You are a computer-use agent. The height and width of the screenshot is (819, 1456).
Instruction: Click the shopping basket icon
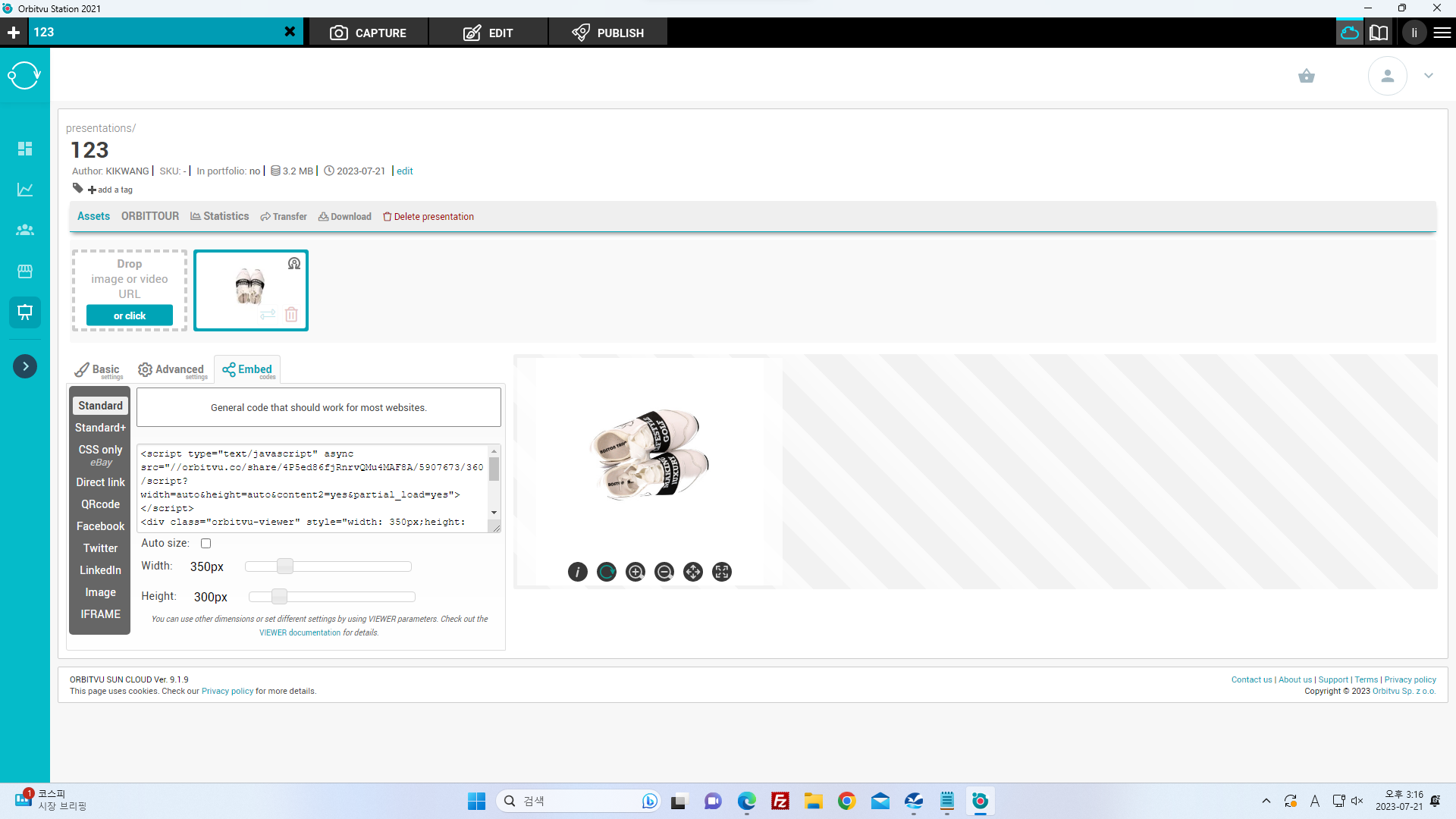[1306, 76]
